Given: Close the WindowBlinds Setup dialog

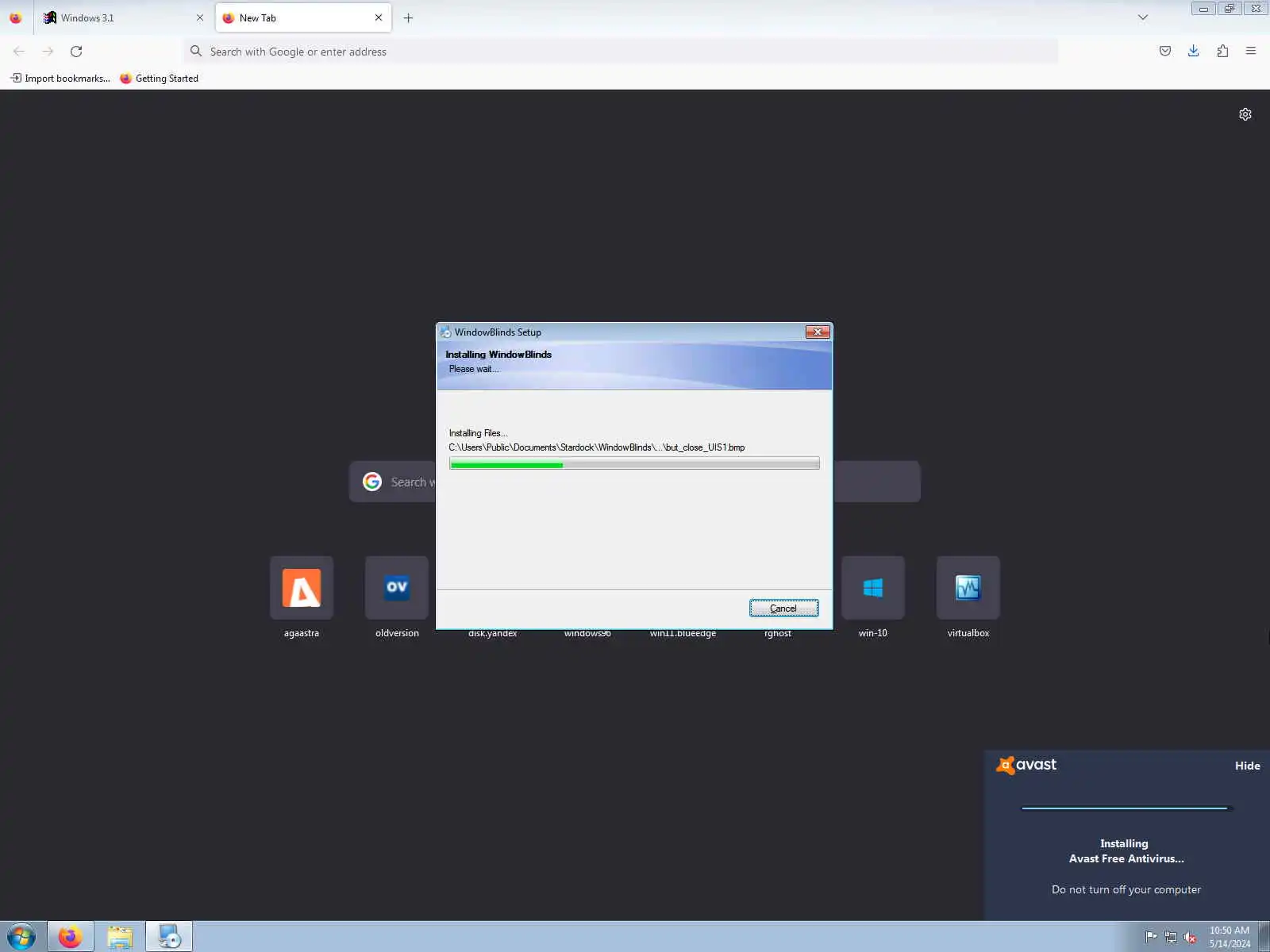Looking at the screenshot, I should click(818, 332).
